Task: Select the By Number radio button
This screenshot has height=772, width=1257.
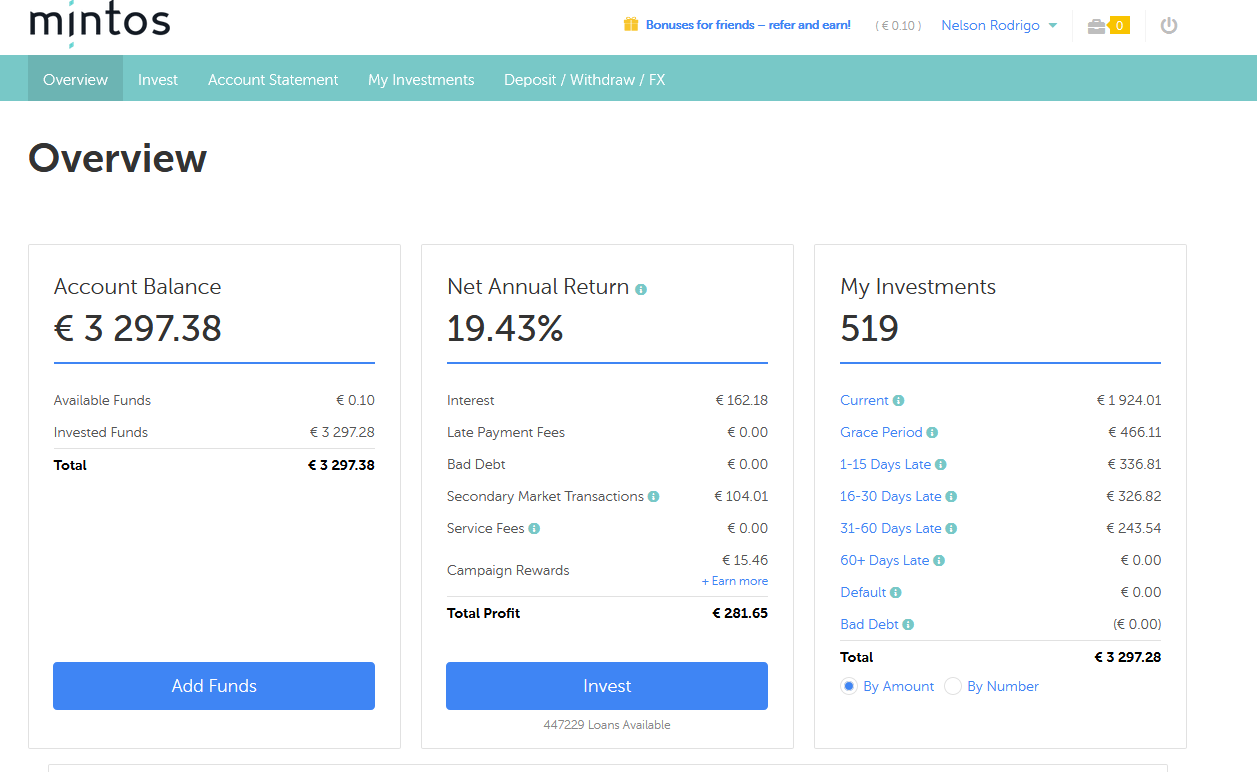Action: coord(953,686)
